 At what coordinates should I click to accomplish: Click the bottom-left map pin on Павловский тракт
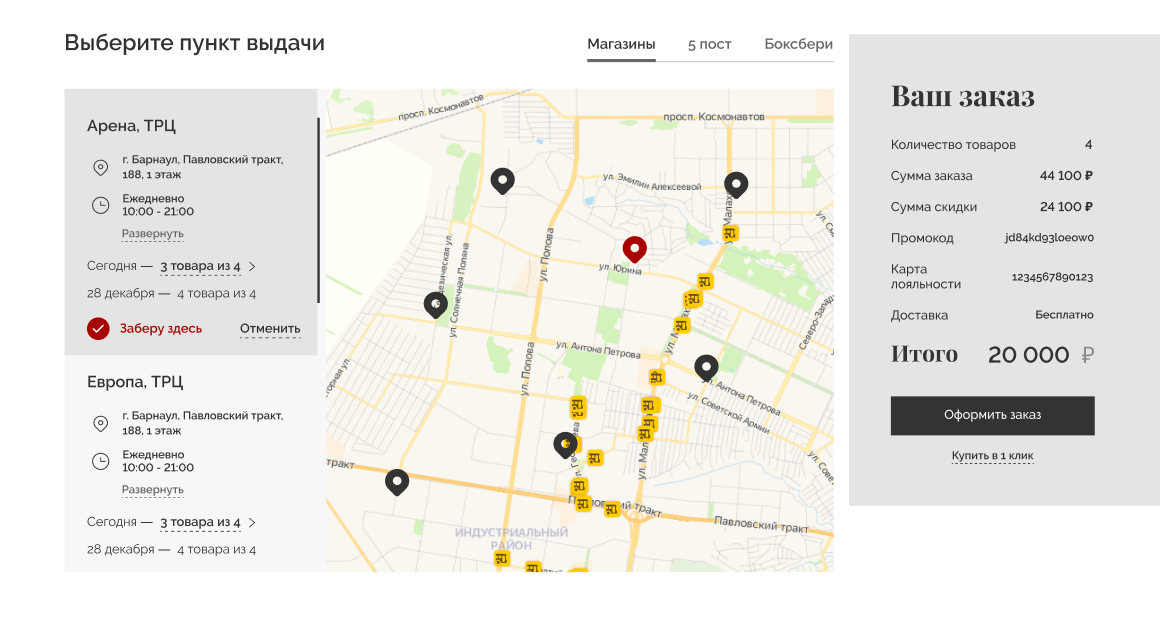pos(397,482)
